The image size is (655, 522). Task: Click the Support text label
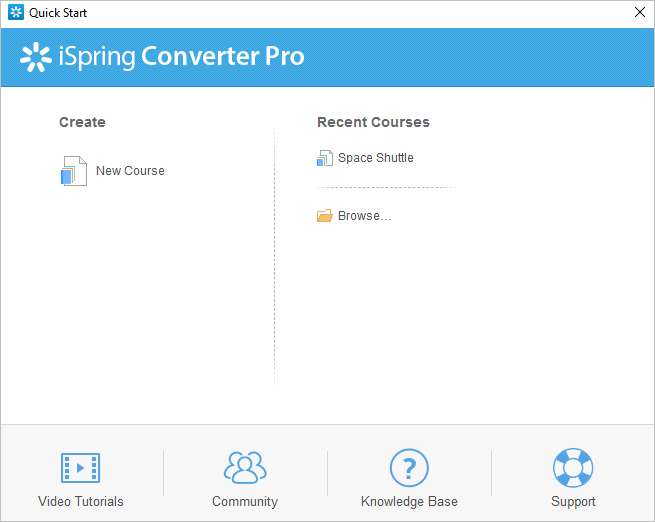(573, 502)
